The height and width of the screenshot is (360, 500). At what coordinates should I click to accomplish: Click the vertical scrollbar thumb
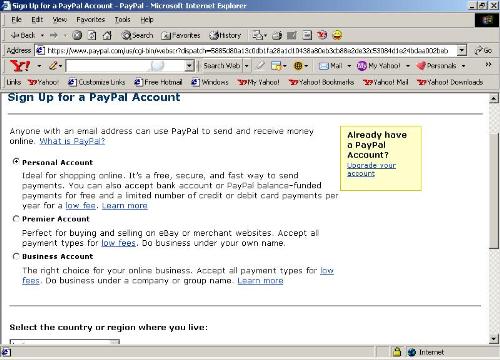(x=494, y=190)
